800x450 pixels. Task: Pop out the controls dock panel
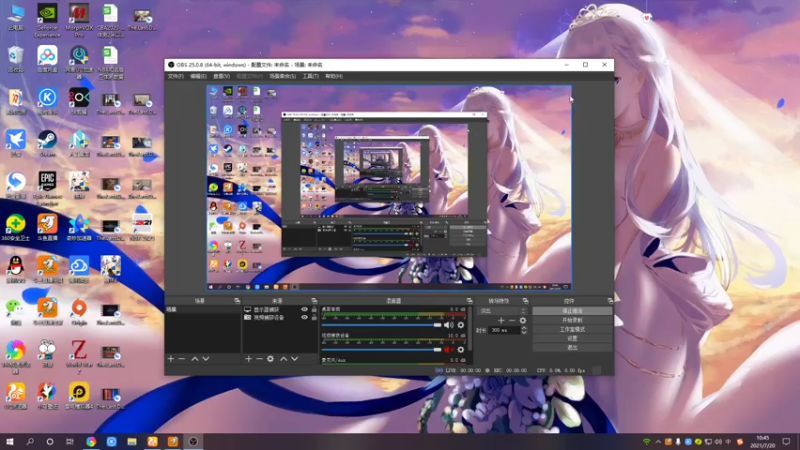(610, 301)
